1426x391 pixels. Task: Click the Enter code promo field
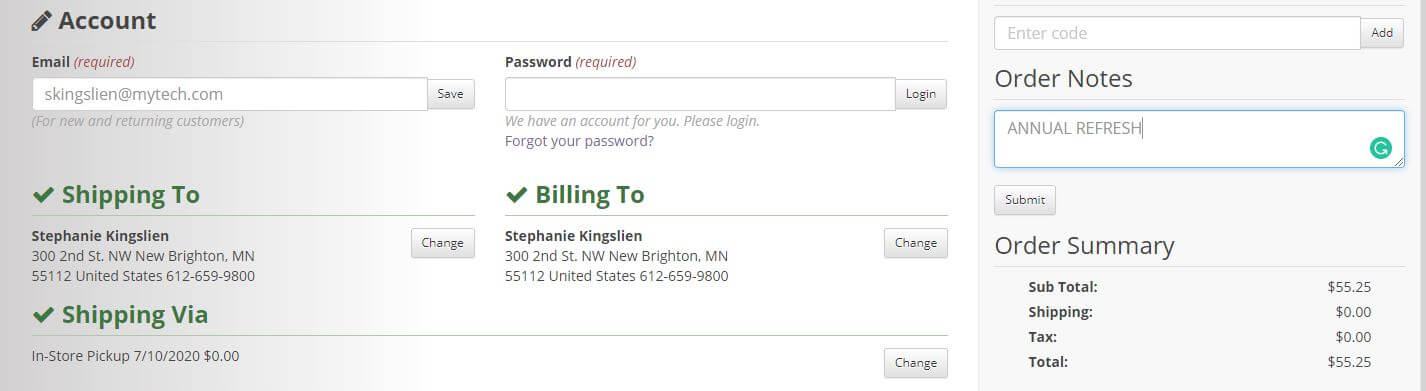(1177, 33)
